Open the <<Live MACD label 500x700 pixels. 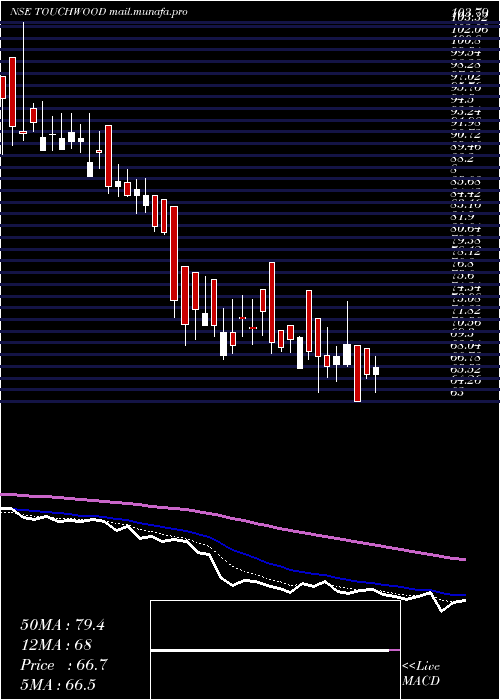[421, 673]
